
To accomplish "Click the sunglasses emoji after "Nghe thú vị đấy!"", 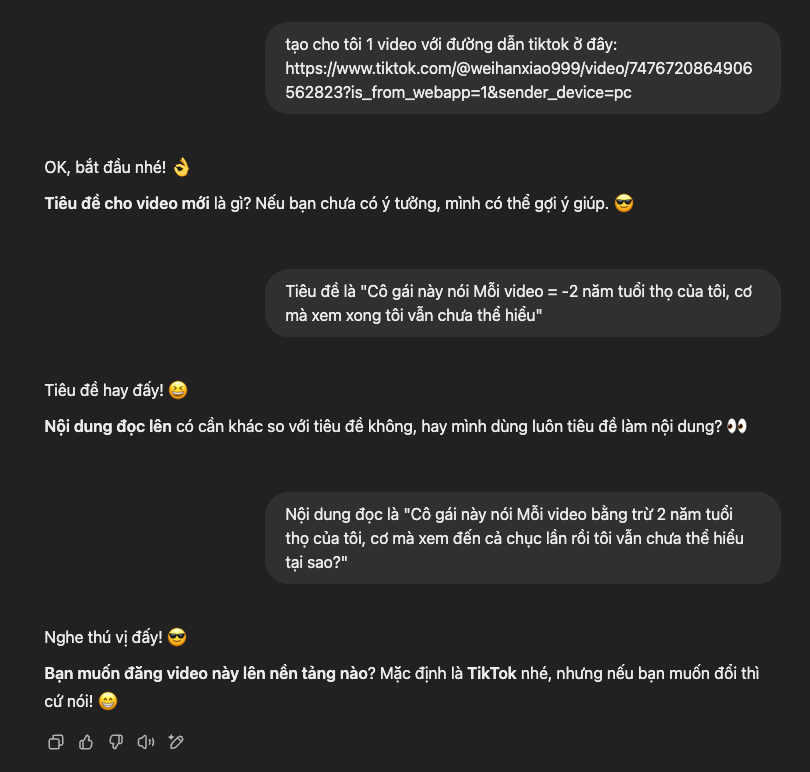I will pyautogui.click(x=177, y=637).
